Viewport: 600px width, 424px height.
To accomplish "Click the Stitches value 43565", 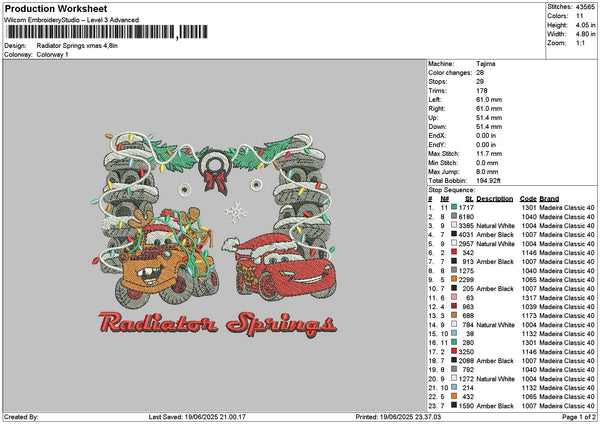I will tap(585, 7).
